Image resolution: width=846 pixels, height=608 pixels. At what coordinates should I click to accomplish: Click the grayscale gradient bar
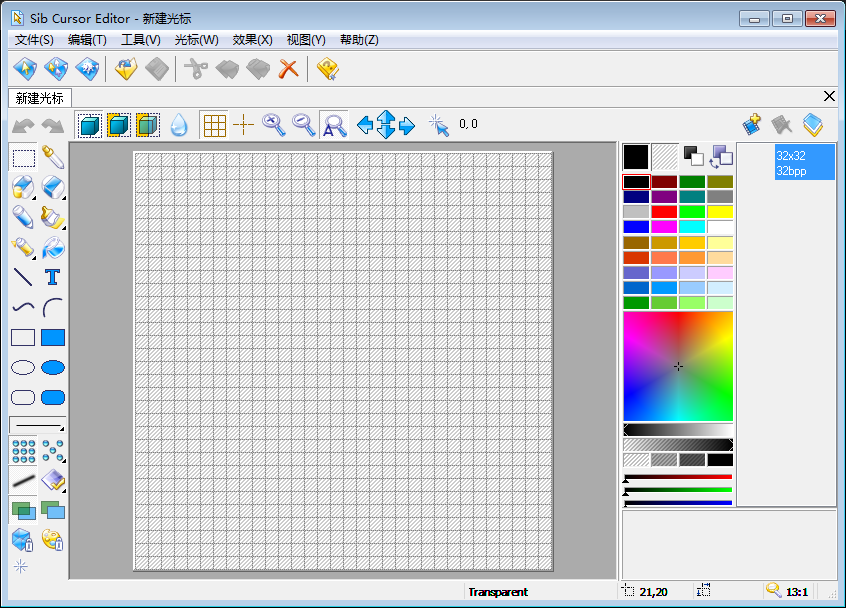click(678, 430)
